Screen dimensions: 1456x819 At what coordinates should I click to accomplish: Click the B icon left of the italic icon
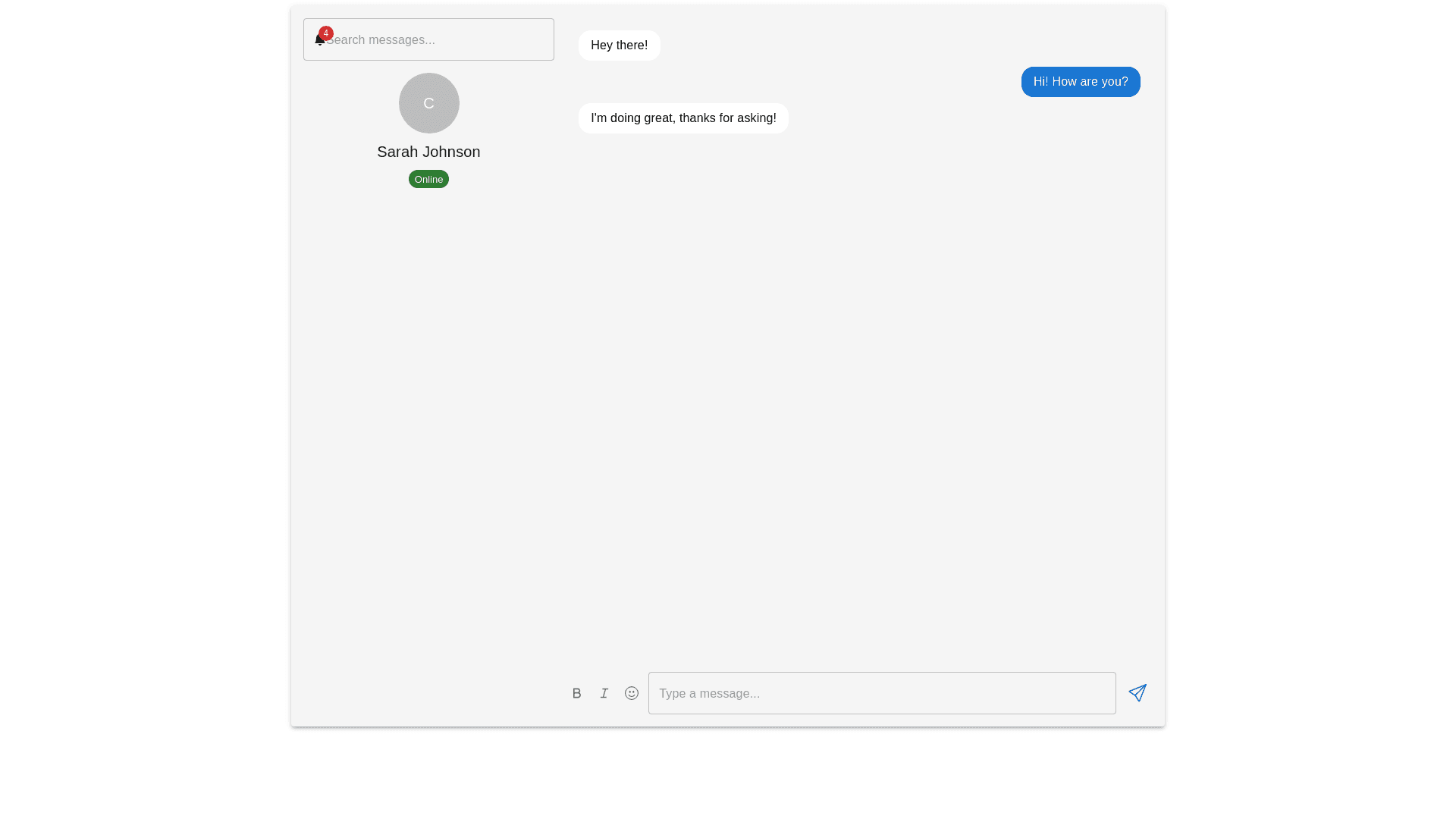click(x=576, y=693)
